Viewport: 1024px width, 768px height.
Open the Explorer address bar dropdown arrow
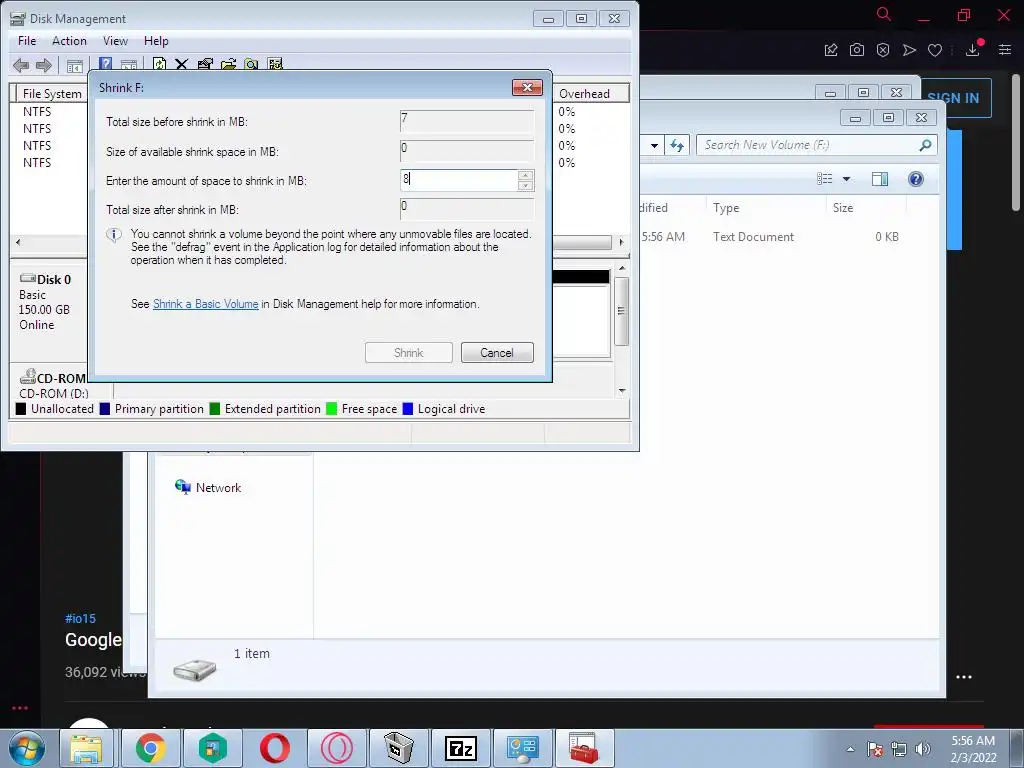[x=654, y=145]
